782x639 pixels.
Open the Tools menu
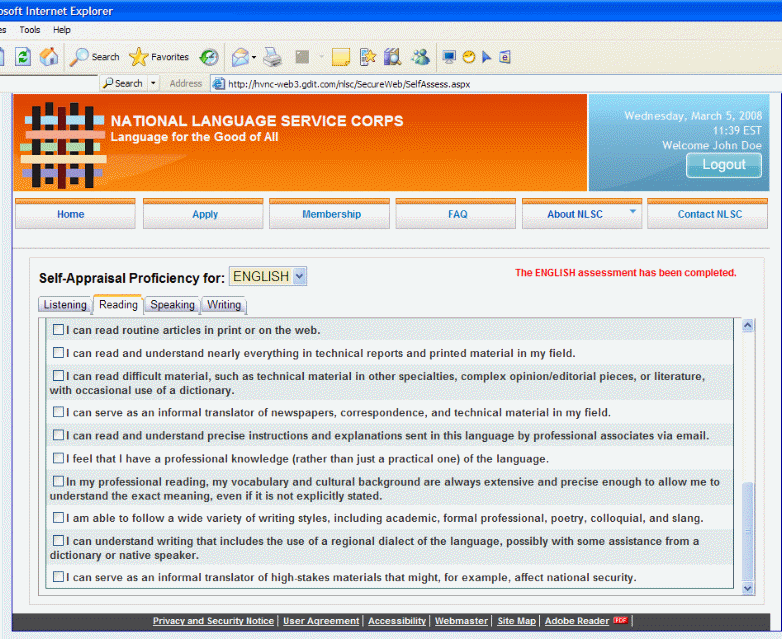pos(30,30)
